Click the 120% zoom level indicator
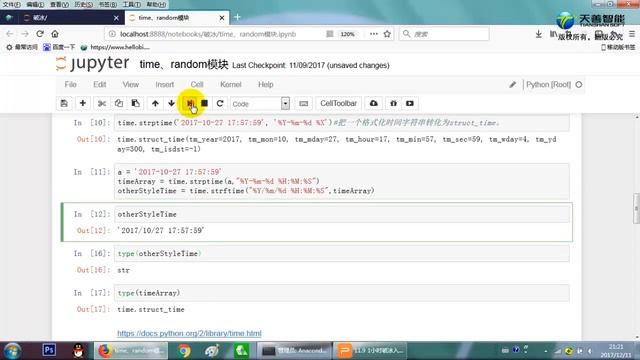Image resolution: width=640 pixels, height=360 pixels. (347, 34)
